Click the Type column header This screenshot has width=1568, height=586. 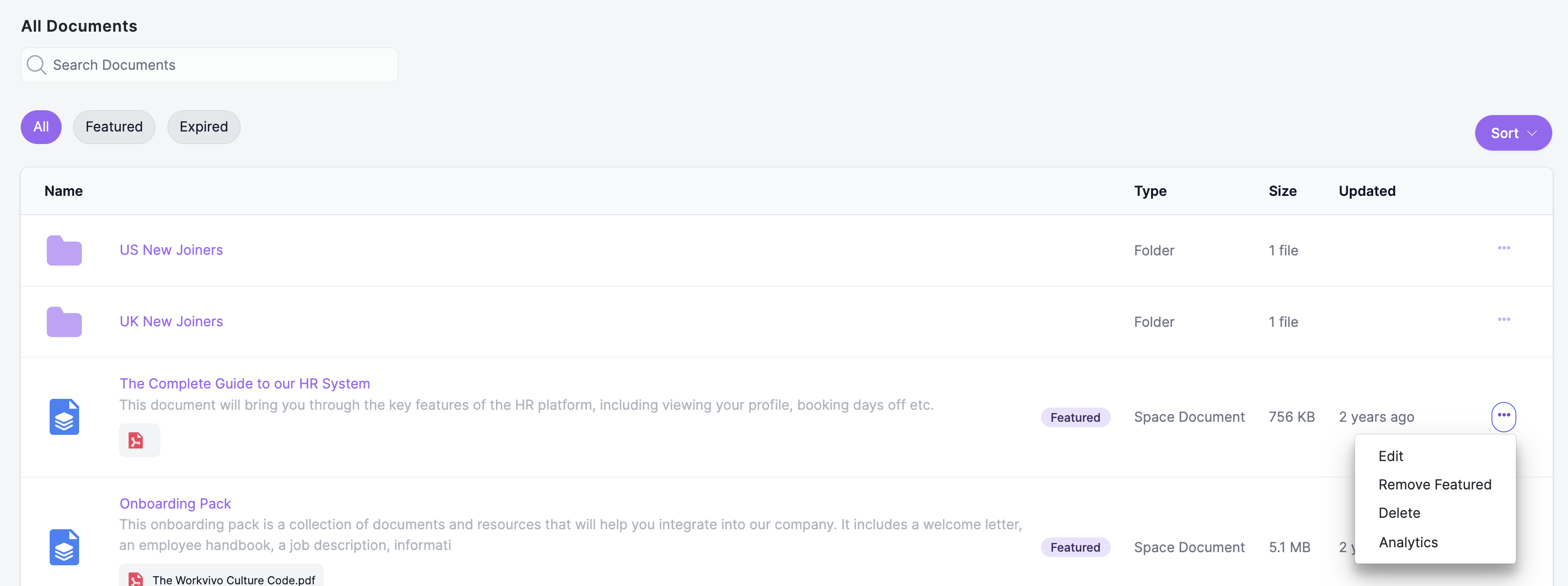1150,191
